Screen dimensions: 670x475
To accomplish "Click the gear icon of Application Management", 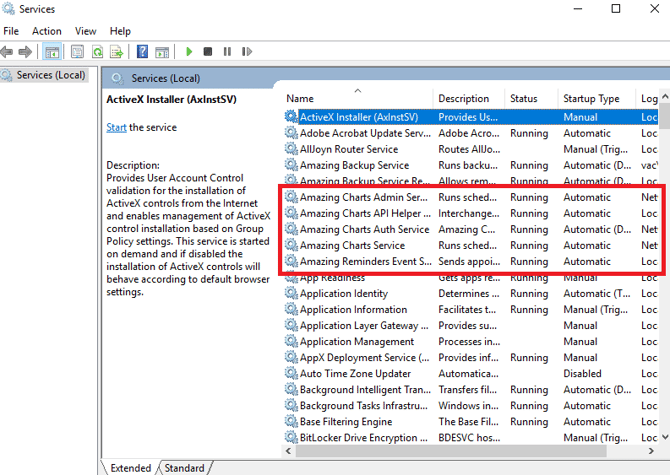I will click(x=291, y=341).
